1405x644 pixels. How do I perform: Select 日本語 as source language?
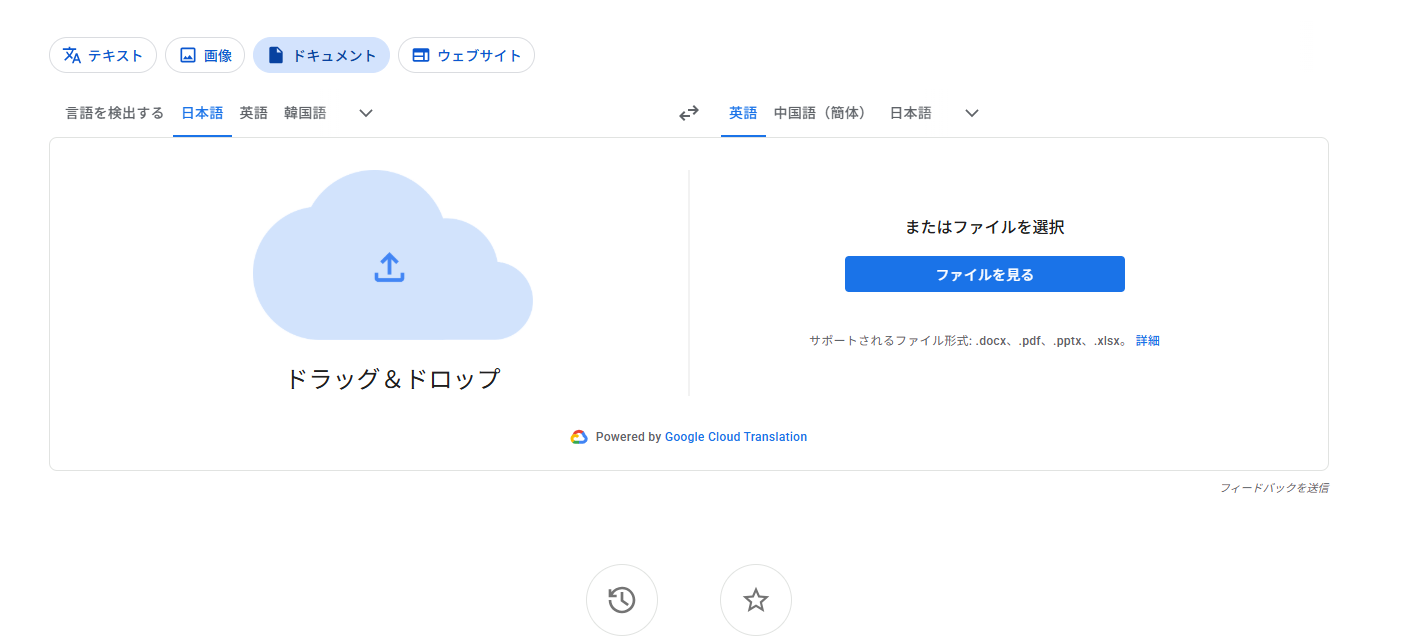(x=202, y=113)
